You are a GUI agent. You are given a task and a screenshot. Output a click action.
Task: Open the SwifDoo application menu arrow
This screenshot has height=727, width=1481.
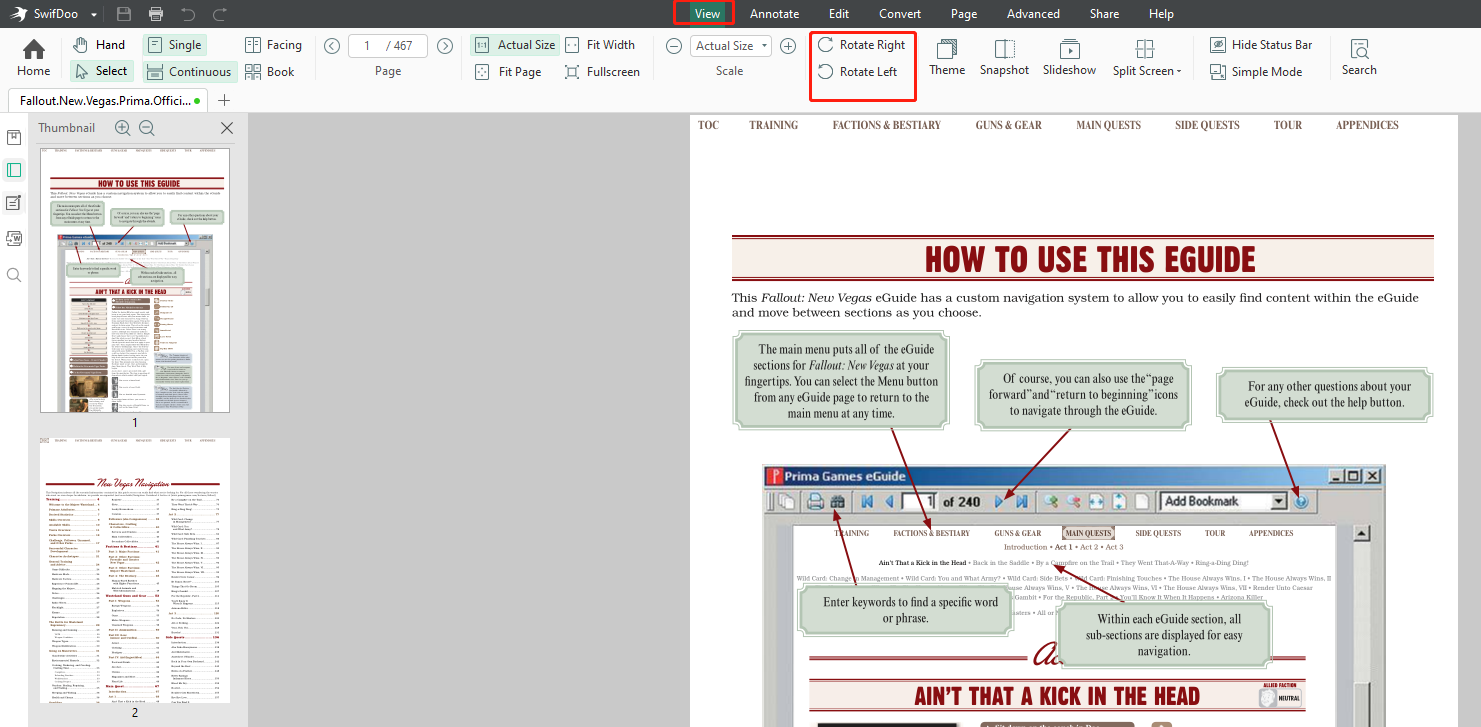pos(94,15)
